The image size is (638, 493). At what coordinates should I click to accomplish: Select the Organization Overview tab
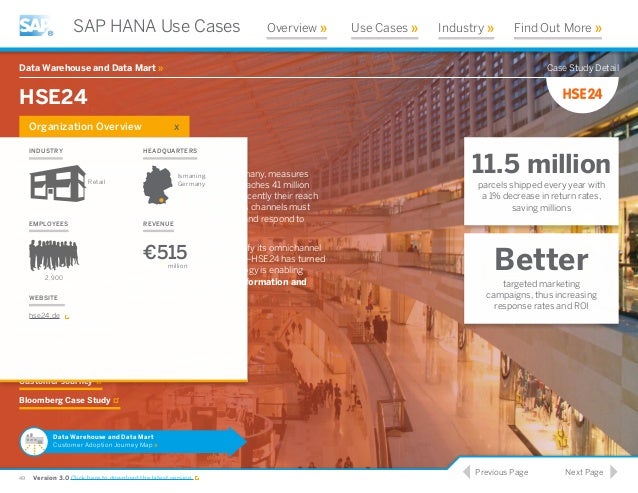[104, 127]
